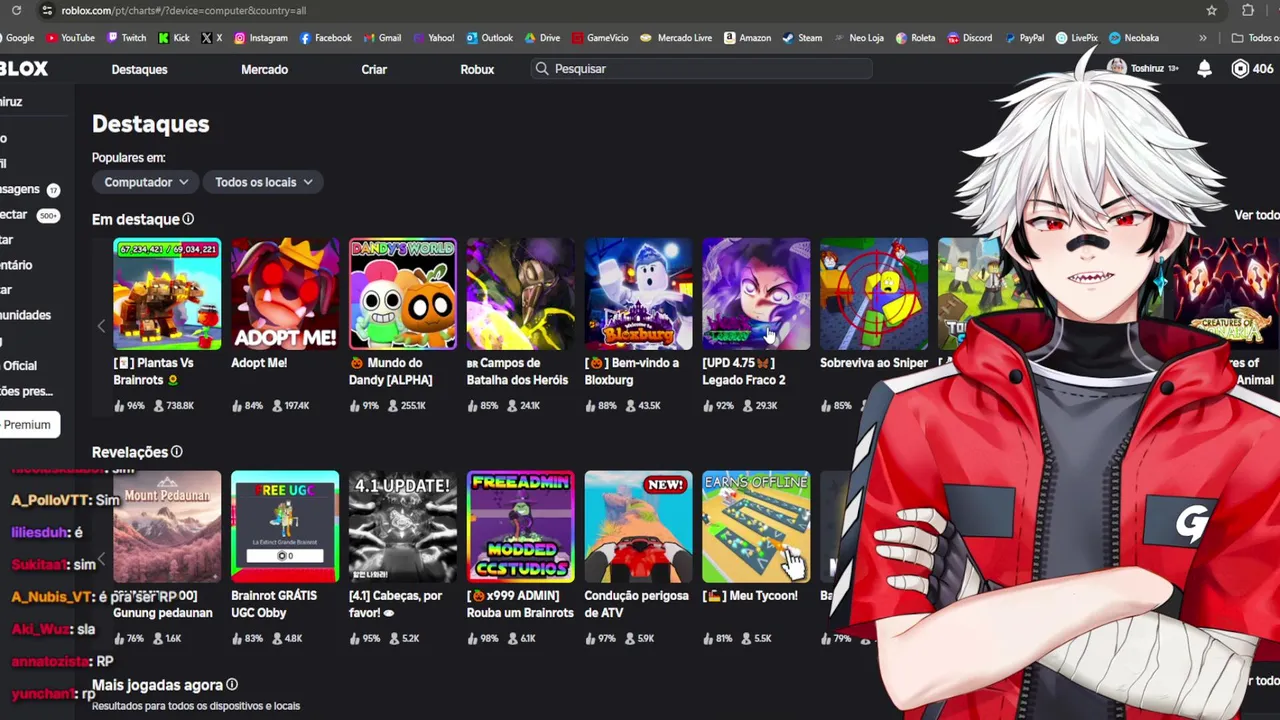
Task: Open the Roleta bookmark
Action: click(x=915, y=38)
